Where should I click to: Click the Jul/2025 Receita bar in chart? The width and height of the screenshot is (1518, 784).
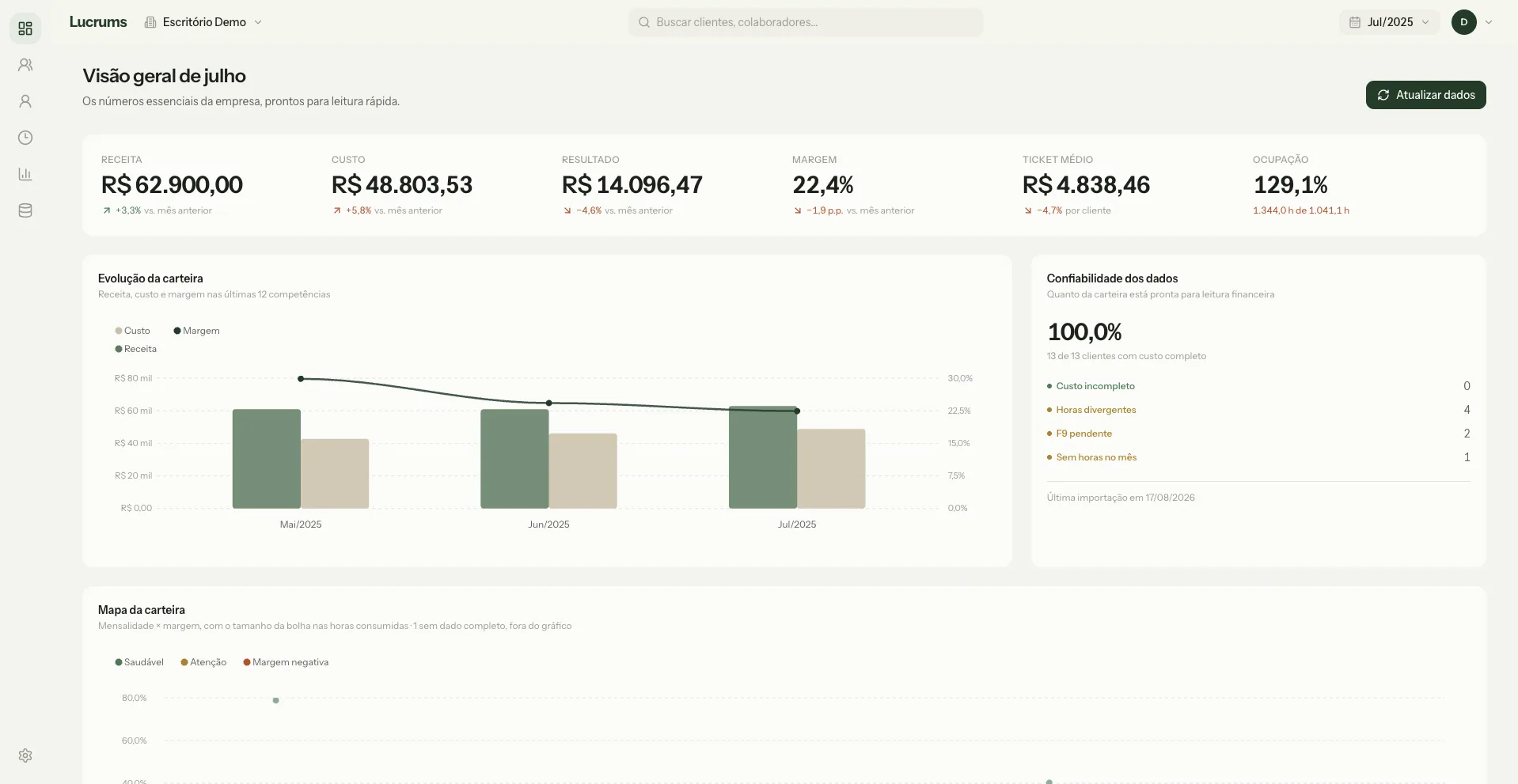(x=763, y=457)
